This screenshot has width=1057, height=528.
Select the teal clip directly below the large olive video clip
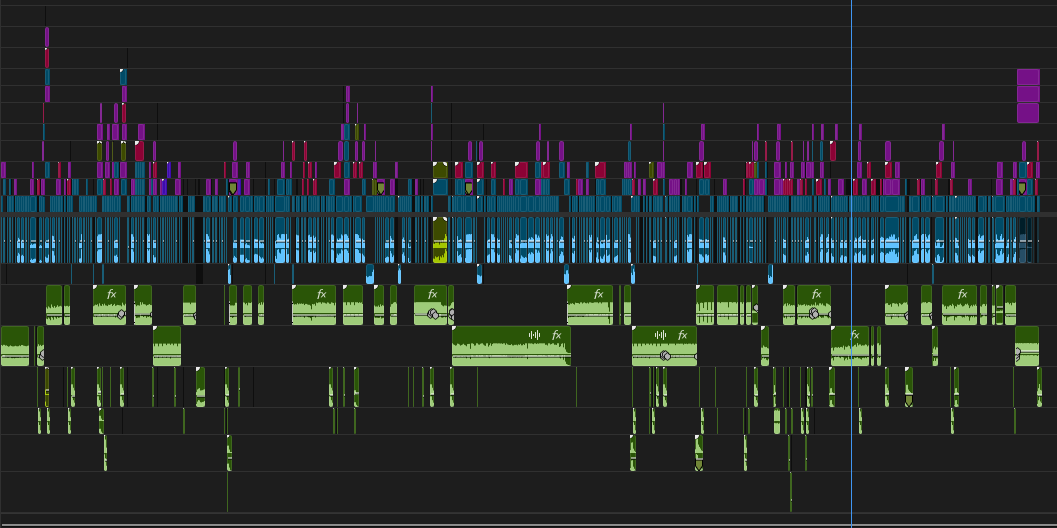[440, 187]
